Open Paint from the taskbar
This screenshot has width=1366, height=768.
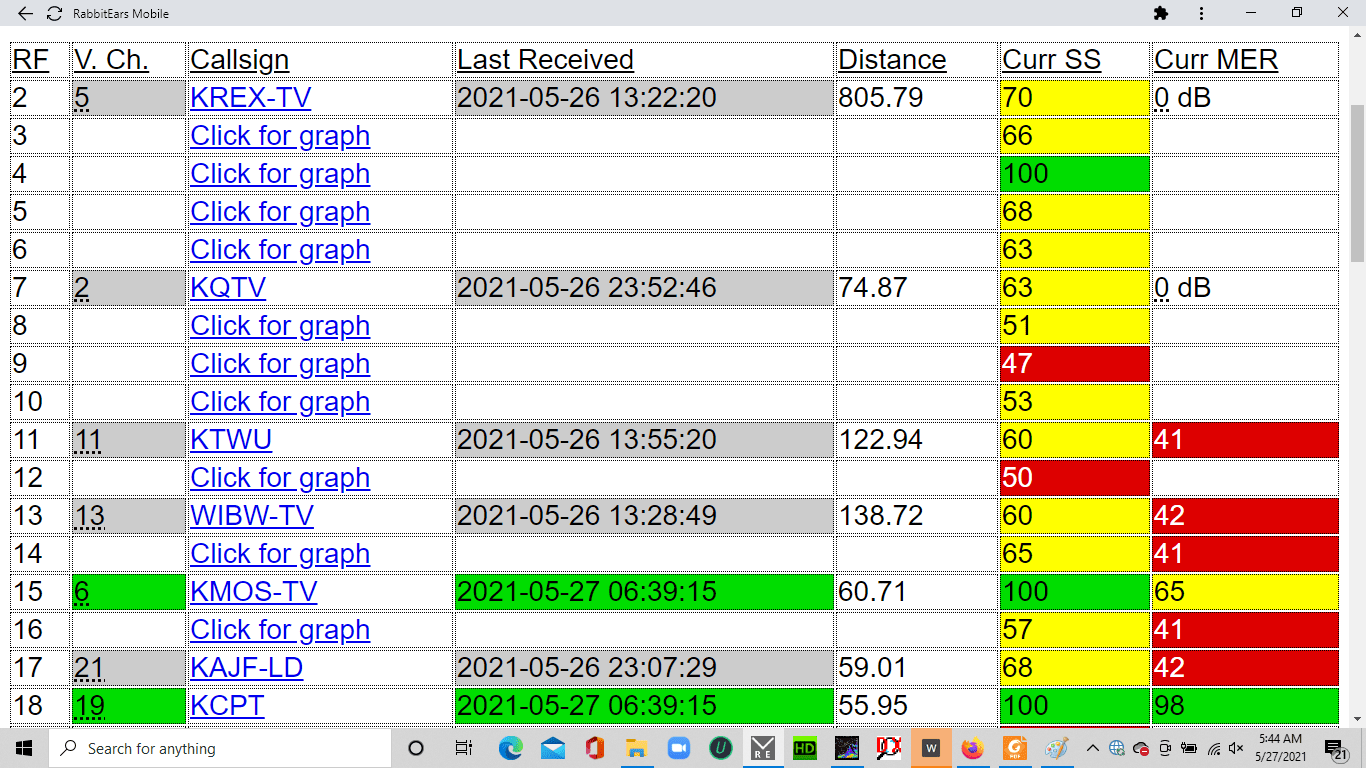coord(1057,748)
